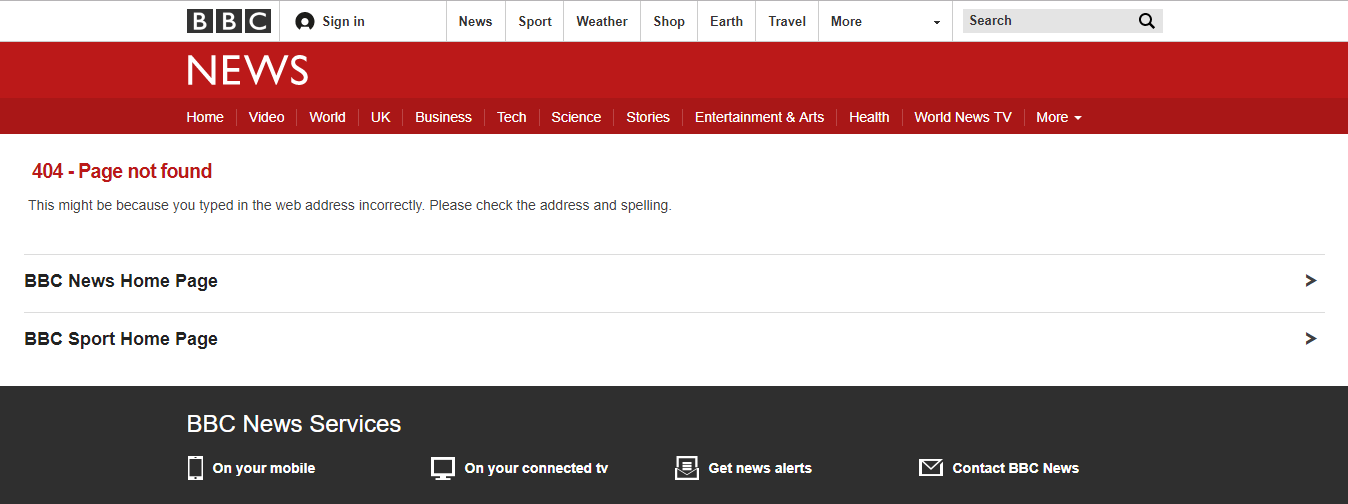Open News in the top bar
This screenshot has height=504, width=1348.
click(475, 21)
